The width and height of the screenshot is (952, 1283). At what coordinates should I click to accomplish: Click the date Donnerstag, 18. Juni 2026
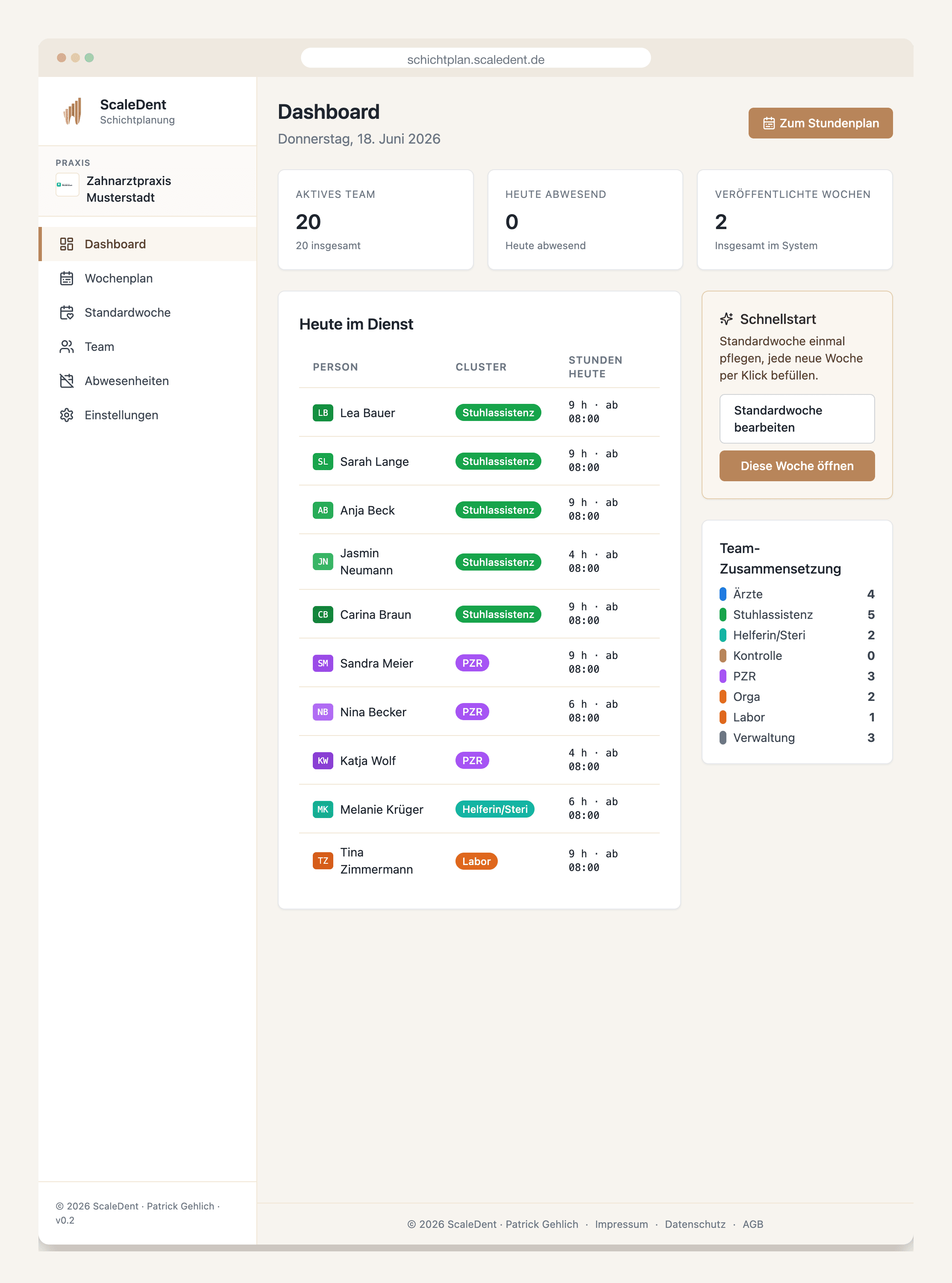coord(359,139)
